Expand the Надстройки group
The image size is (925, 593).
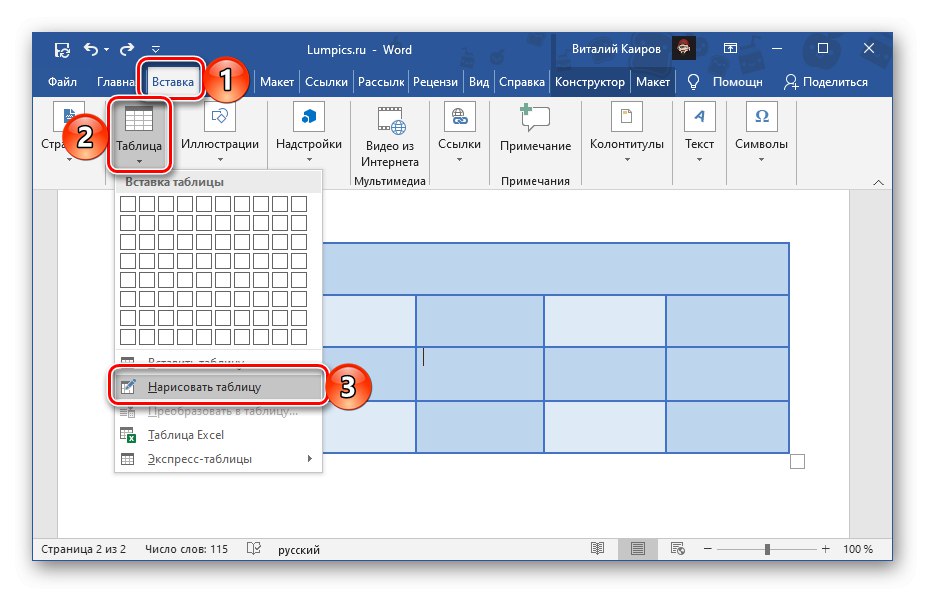click(309, 132)
